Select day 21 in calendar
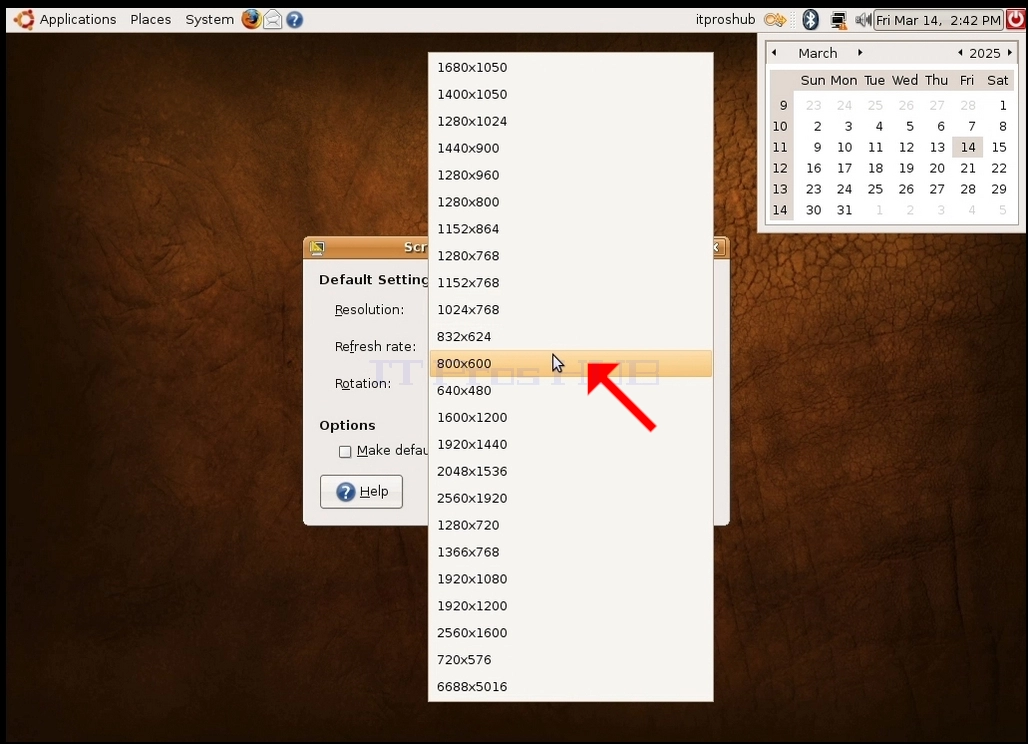The width and height of the screenshot is (1028, 744). [968, 168]
